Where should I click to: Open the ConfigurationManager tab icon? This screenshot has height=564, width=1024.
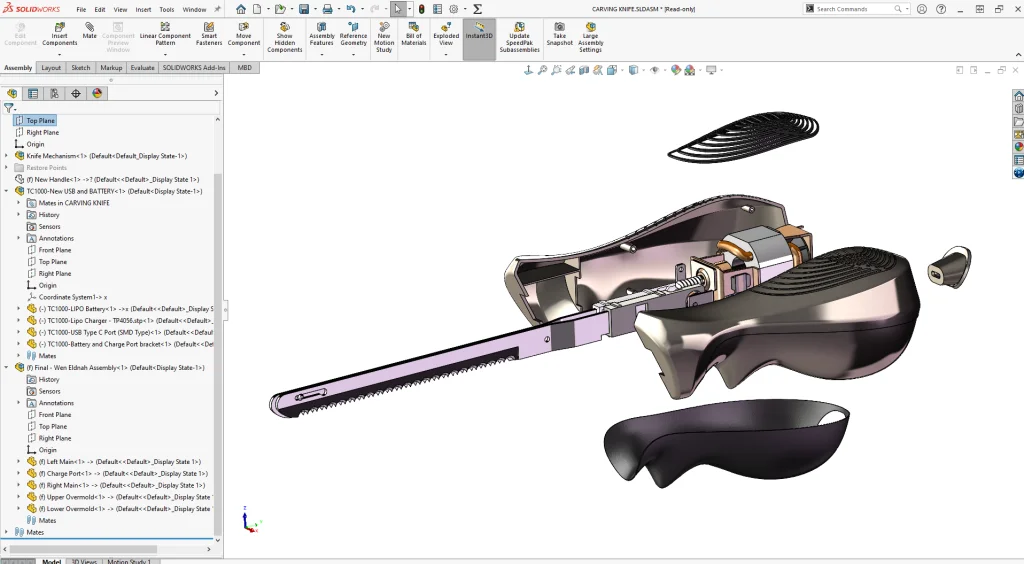click(x=54, y=93)
